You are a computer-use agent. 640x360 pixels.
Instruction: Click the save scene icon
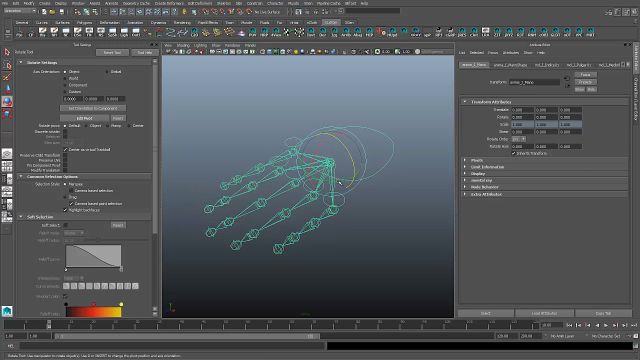[x=61, y=12]
